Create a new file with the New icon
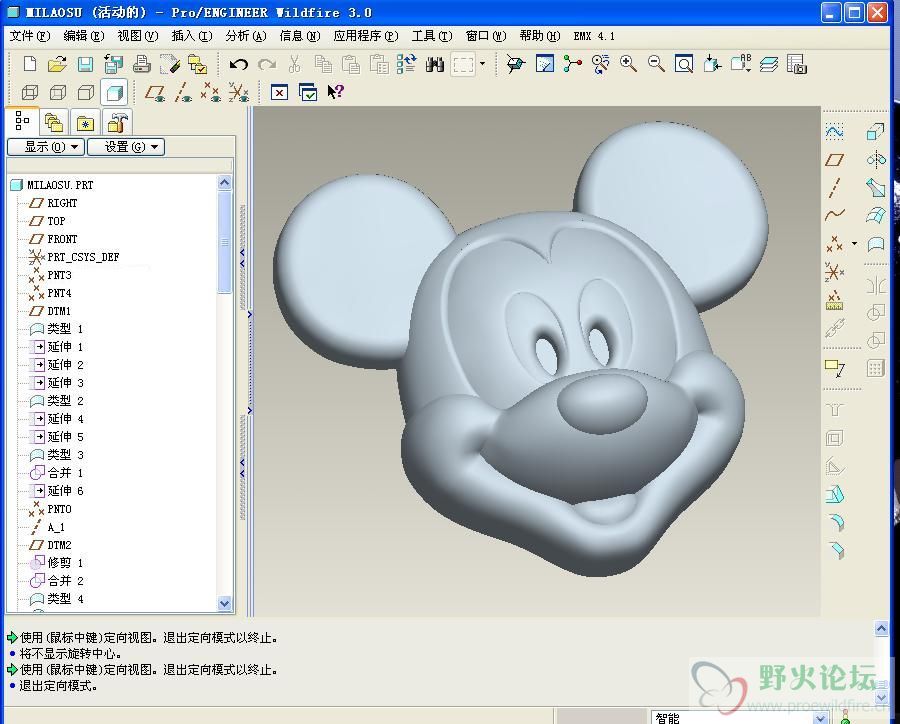The image size is (900, 724). pyautogui.click(x=29, y=64)
